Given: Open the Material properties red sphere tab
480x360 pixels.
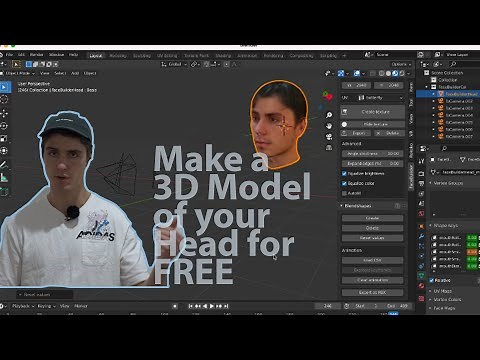Looking at the screenshot, I should (422, 286).
